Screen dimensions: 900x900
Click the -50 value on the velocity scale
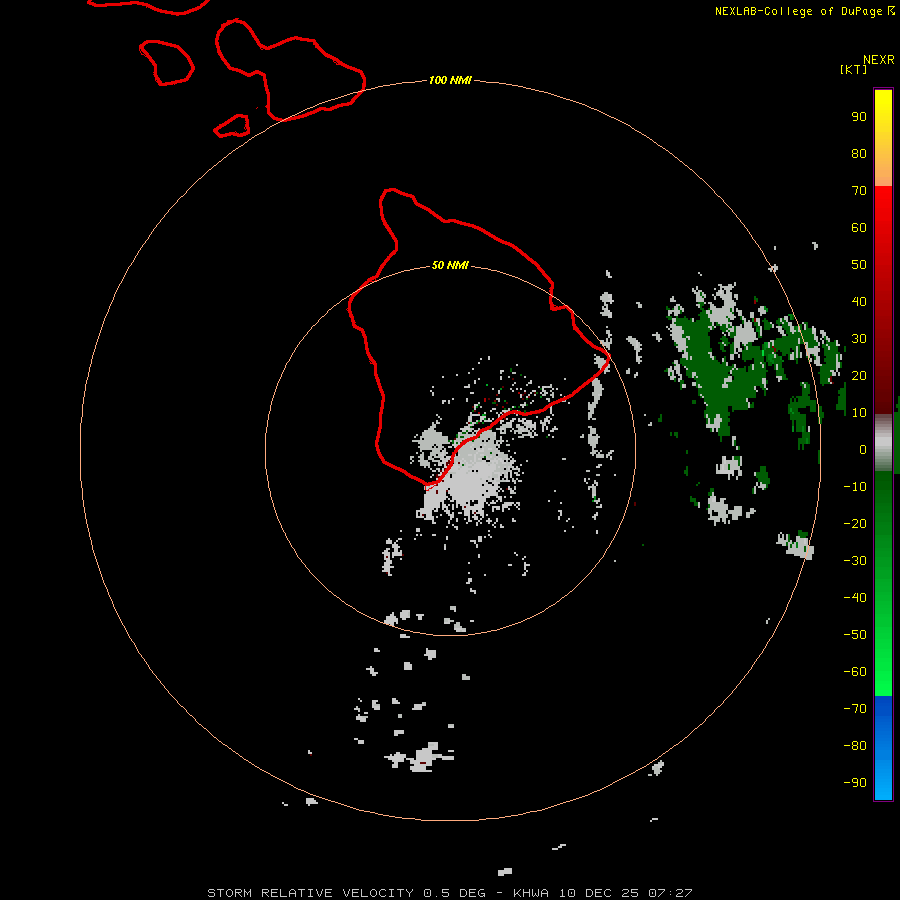(x=855, y=635)
